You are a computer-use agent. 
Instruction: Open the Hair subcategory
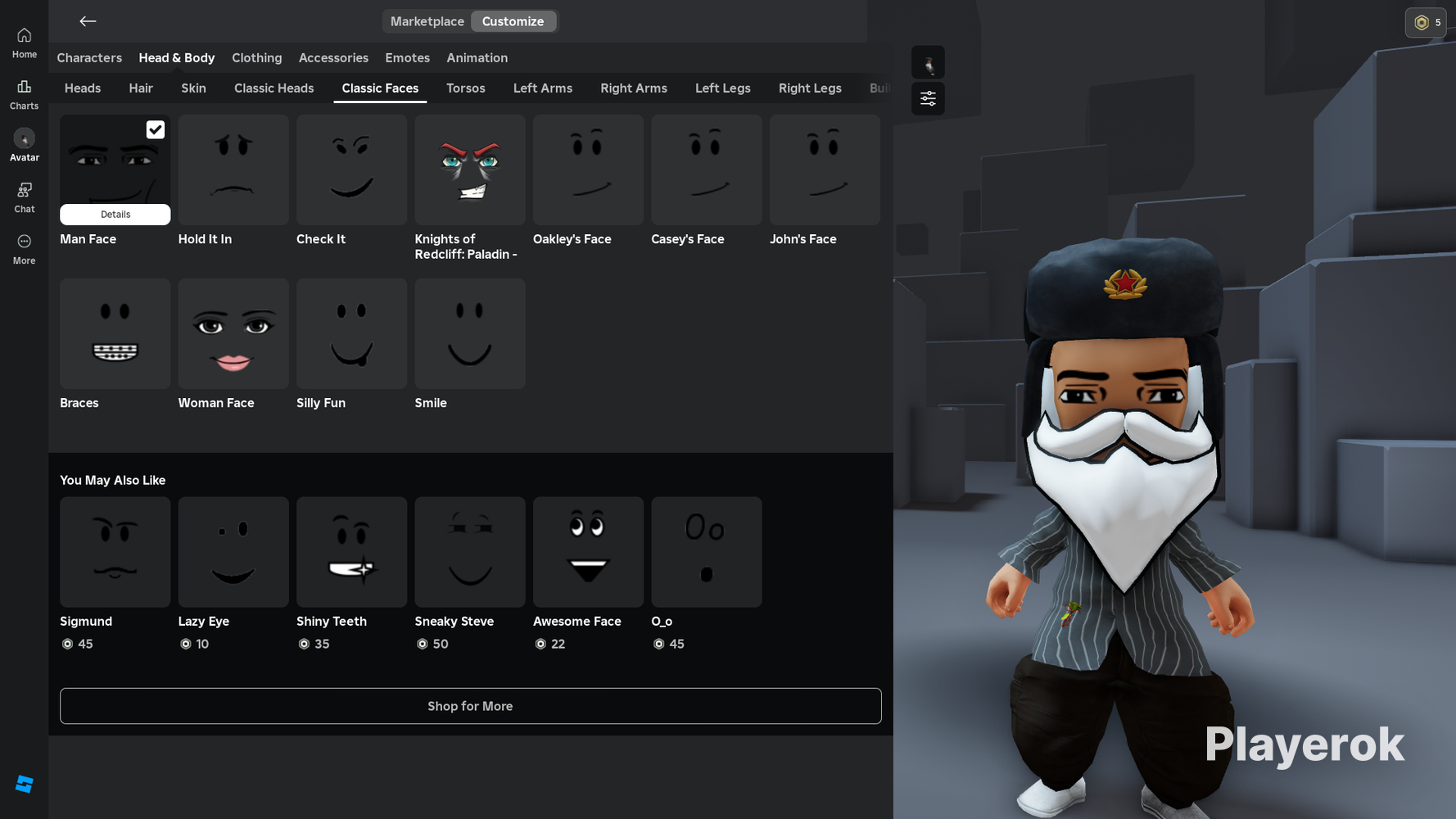coord(141,88)
